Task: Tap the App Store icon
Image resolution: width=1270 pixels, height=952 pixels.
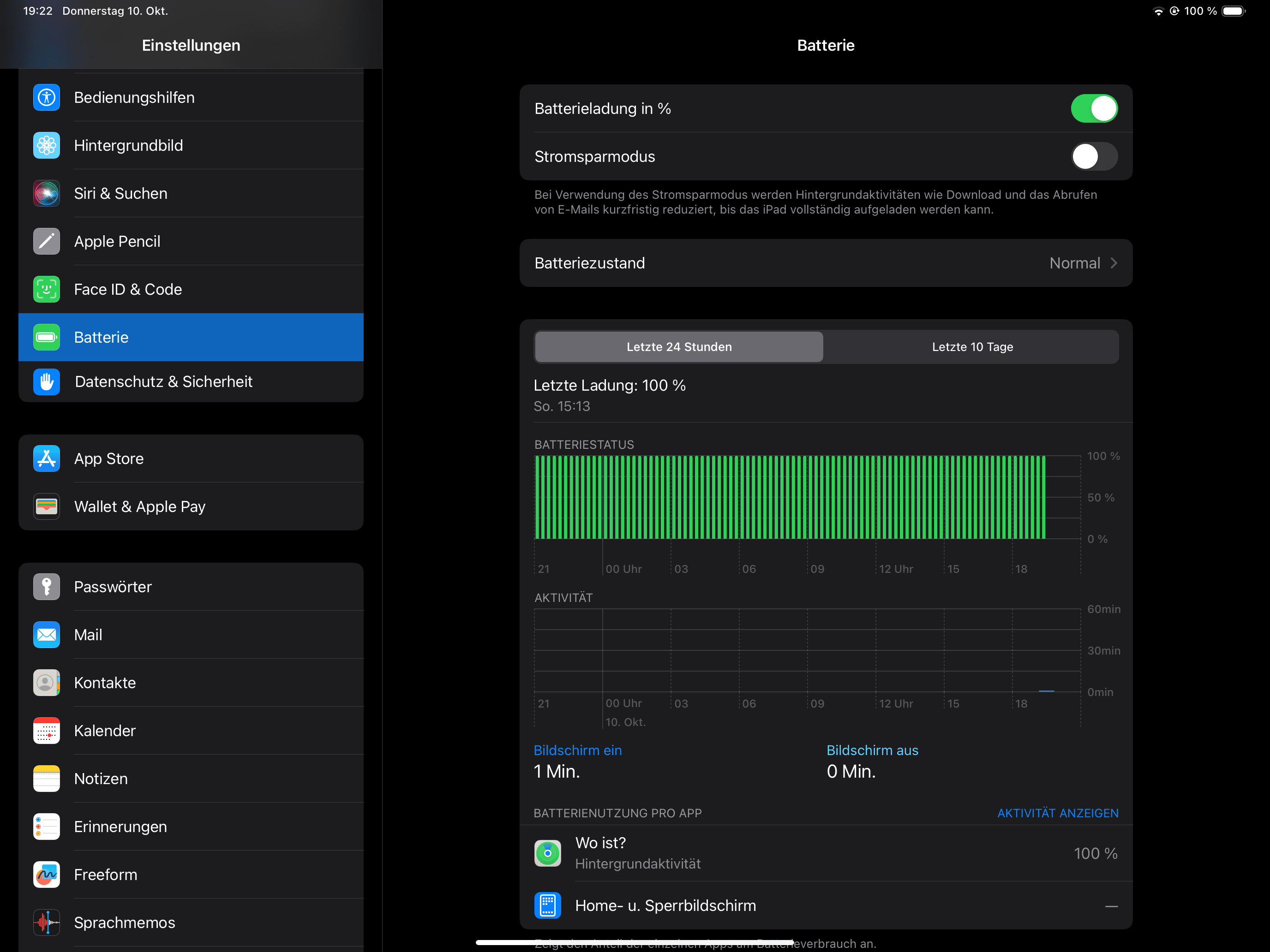Action: point(47,458)
